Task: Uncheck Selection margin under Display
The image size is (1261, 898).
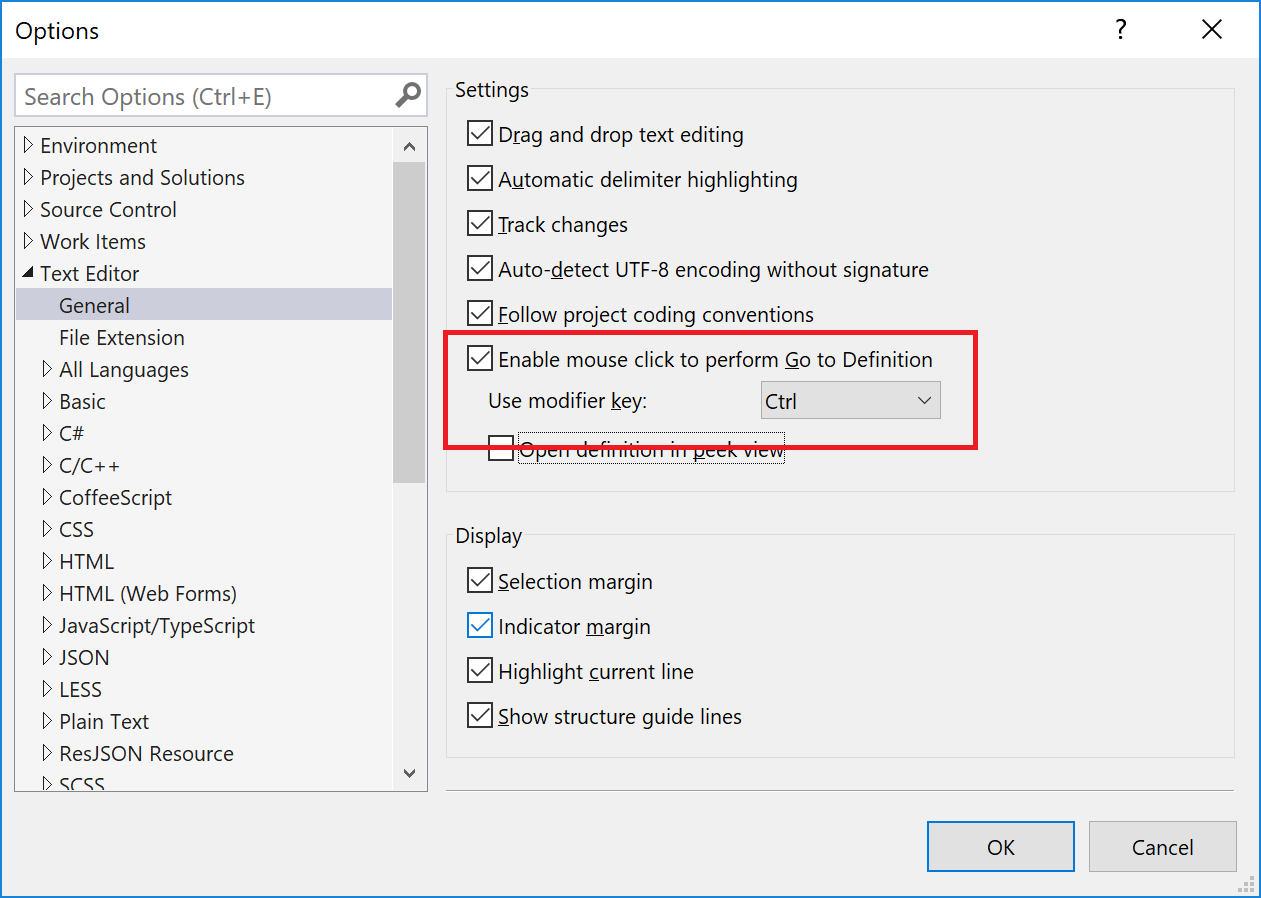Action: pyautogui.click(x=480, y=580)
